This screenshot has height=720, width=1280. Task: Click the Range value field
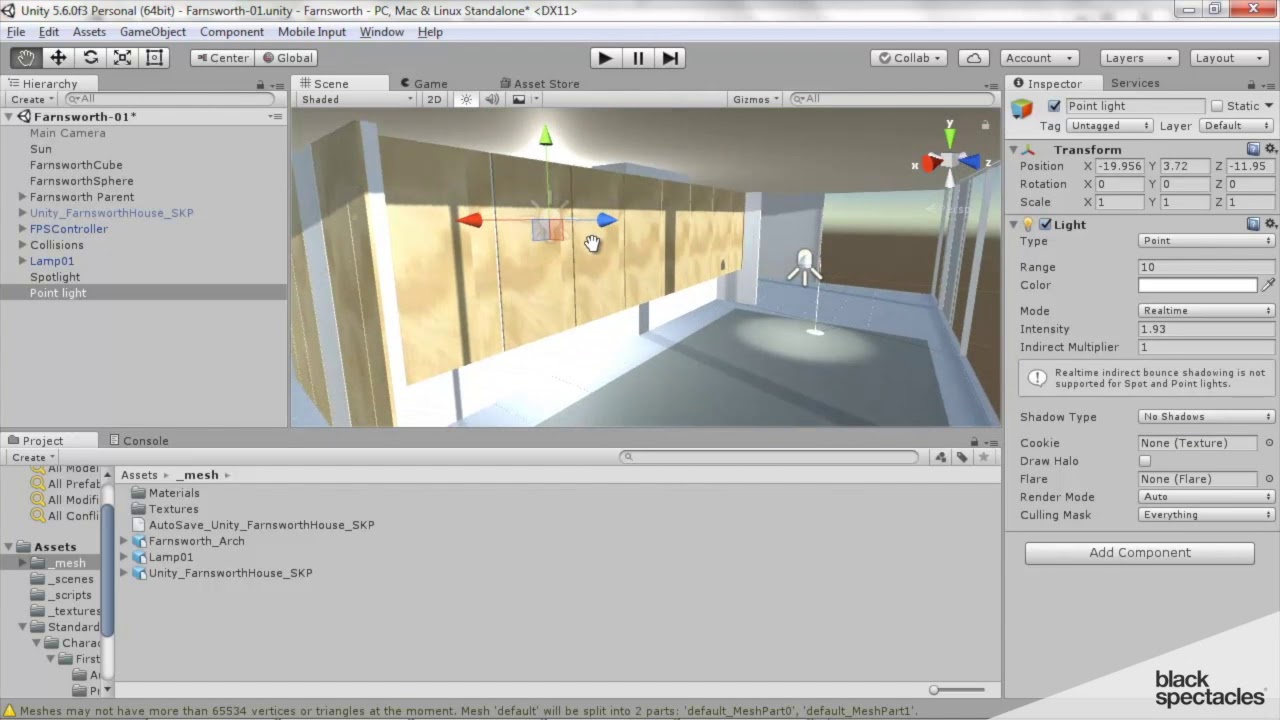pyautogui.click(x=1207, y=267)
